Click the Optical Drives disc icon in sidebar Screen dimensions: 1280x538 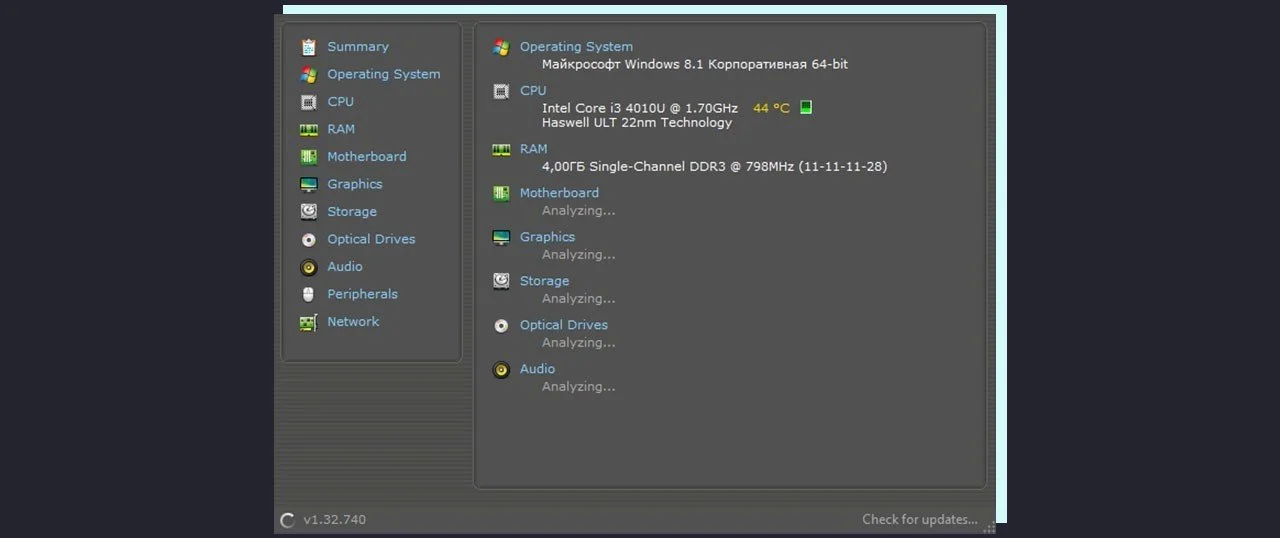[308, 239]
